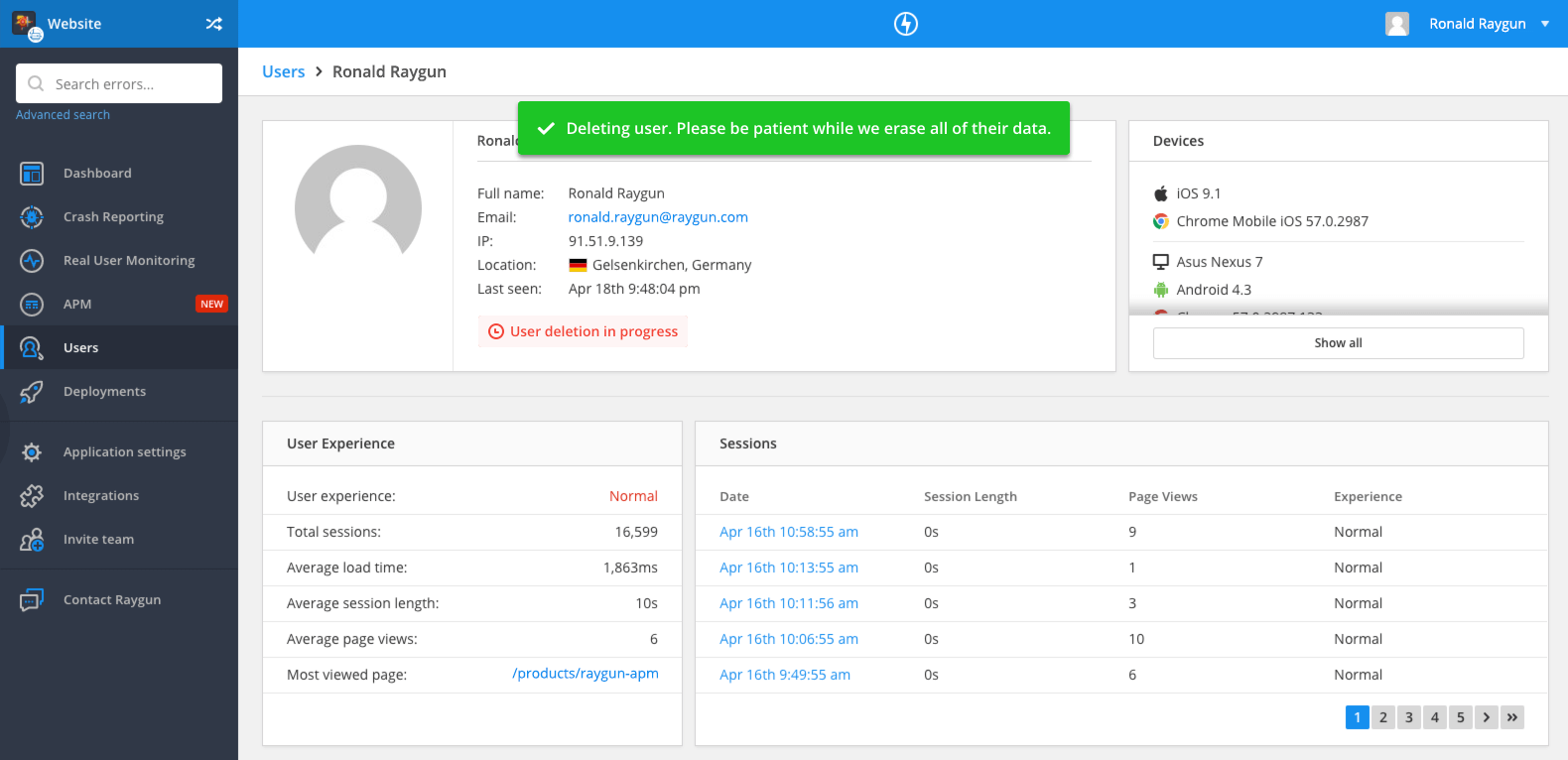The image size is (1568, 760).
Task: Click the Invite team people icon
Action: click(x=32, y=540)
